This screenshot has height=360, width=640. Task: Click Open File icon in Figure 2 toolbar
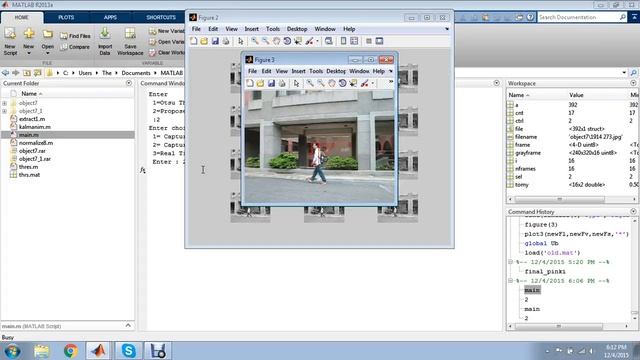pos(204,41)
